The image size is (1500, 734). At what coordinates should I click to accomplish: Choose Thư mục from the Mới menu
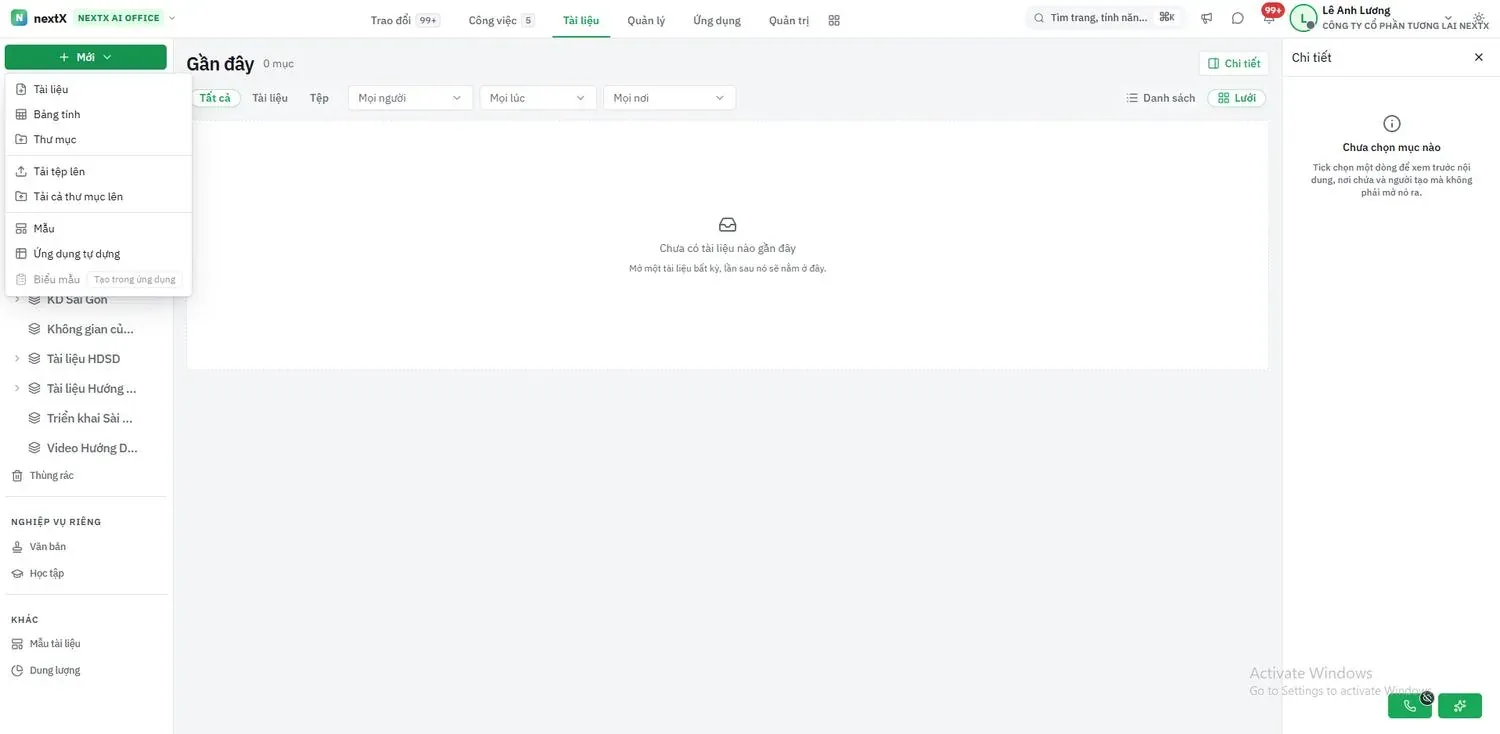pos(98,140)
